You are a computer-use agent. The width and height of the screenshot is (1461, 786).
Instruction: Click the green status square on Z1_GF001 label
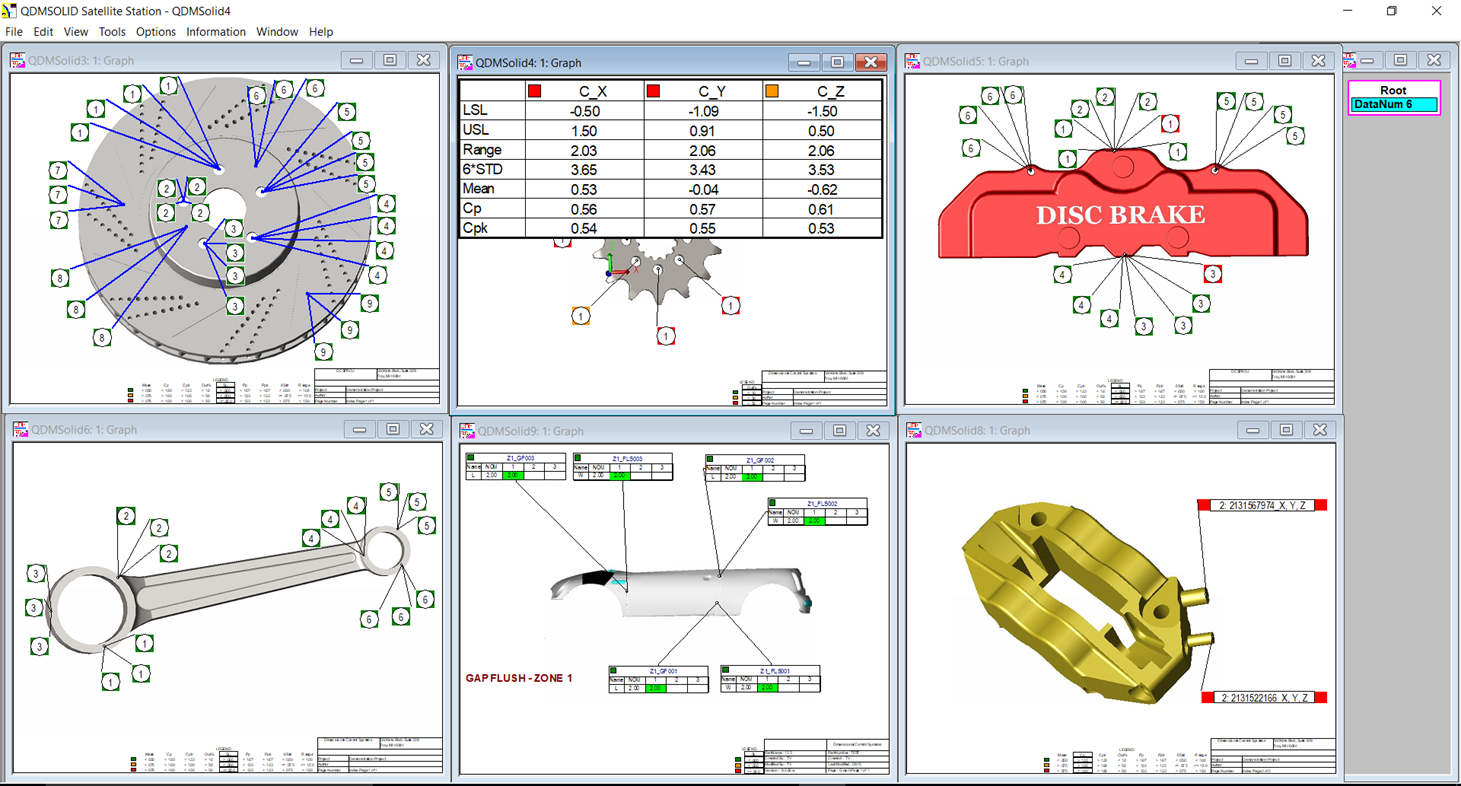tap(613, 670)
